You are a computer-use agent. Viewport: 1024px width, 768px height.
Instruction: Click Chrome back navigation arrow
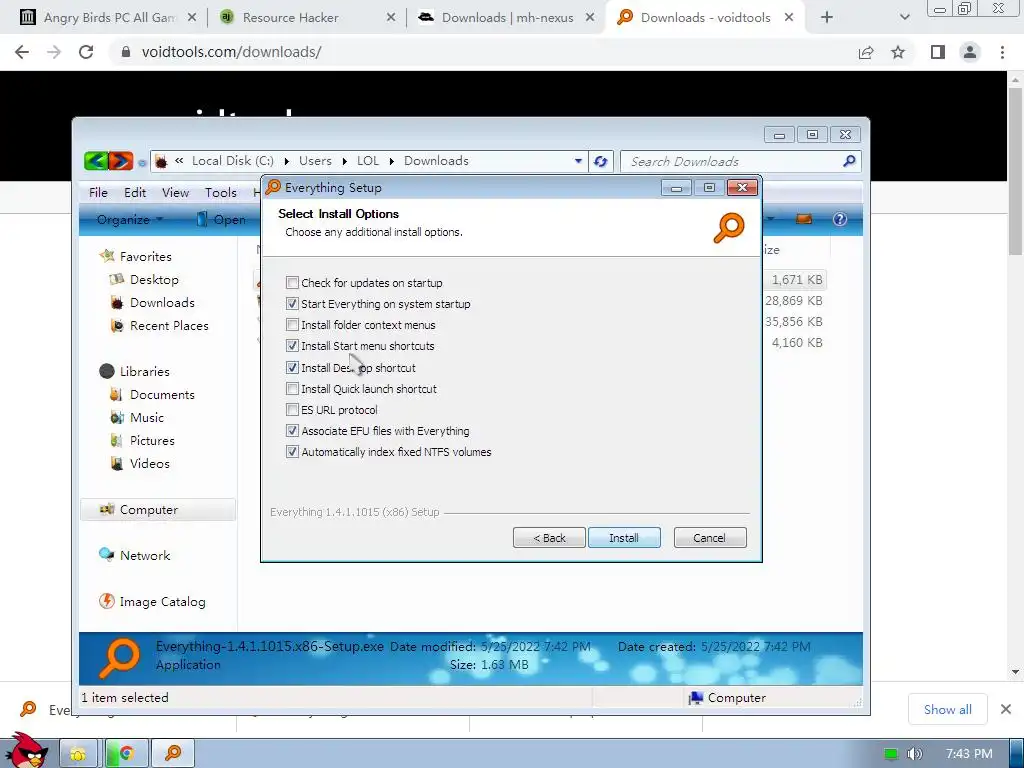[x=22, y=52]
